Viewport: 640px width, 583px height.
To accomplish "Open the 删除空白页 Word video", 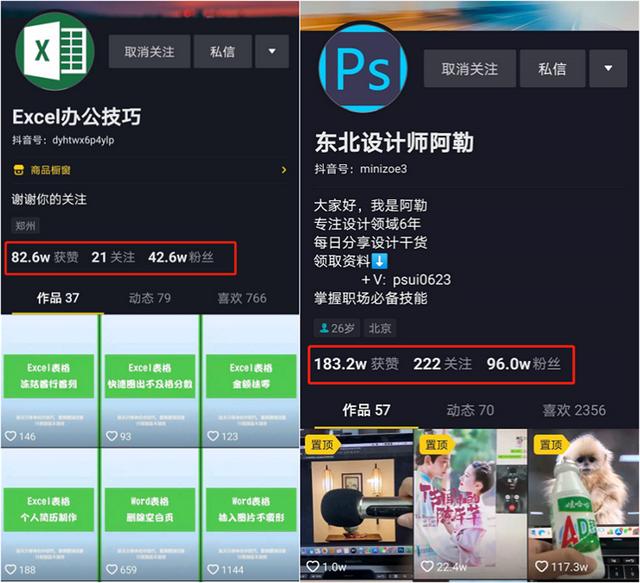I will 150,514.
